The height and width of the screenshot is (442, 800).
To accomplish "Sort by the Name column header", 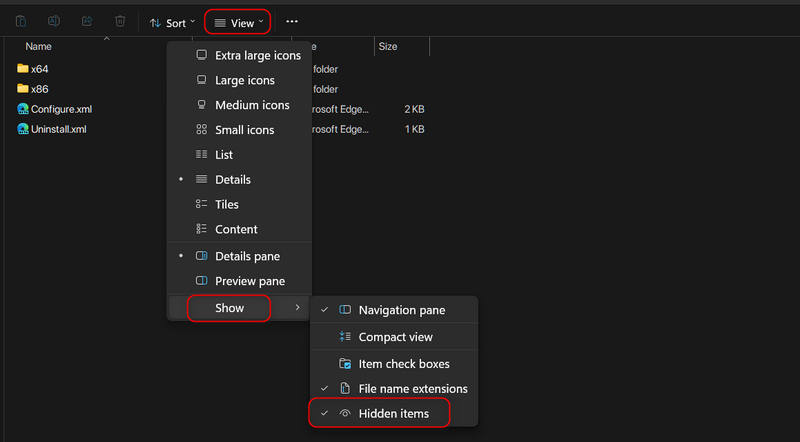I will [x=38, y=46].
